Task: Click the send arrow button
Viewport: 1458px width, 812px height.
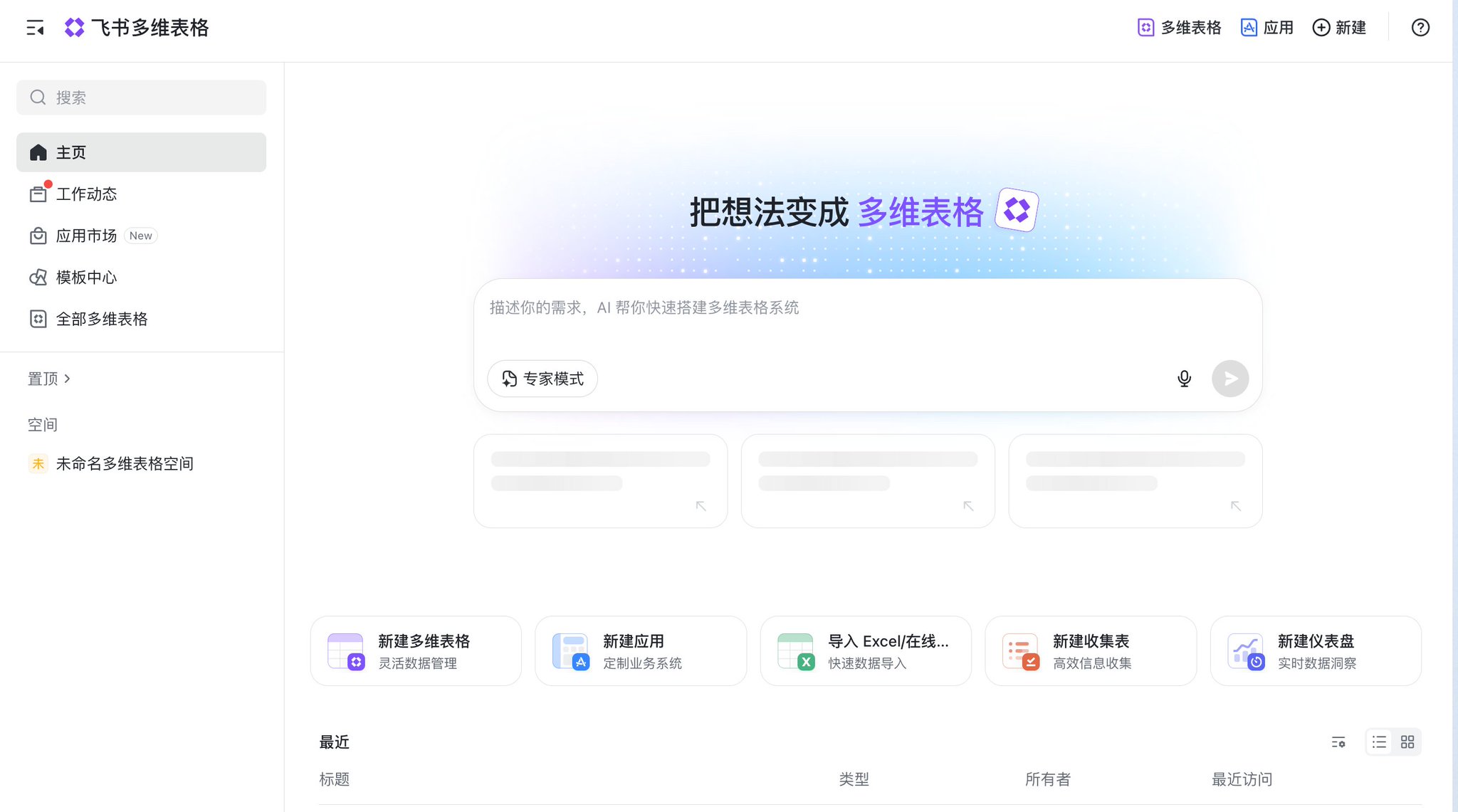Action: 1230,379
